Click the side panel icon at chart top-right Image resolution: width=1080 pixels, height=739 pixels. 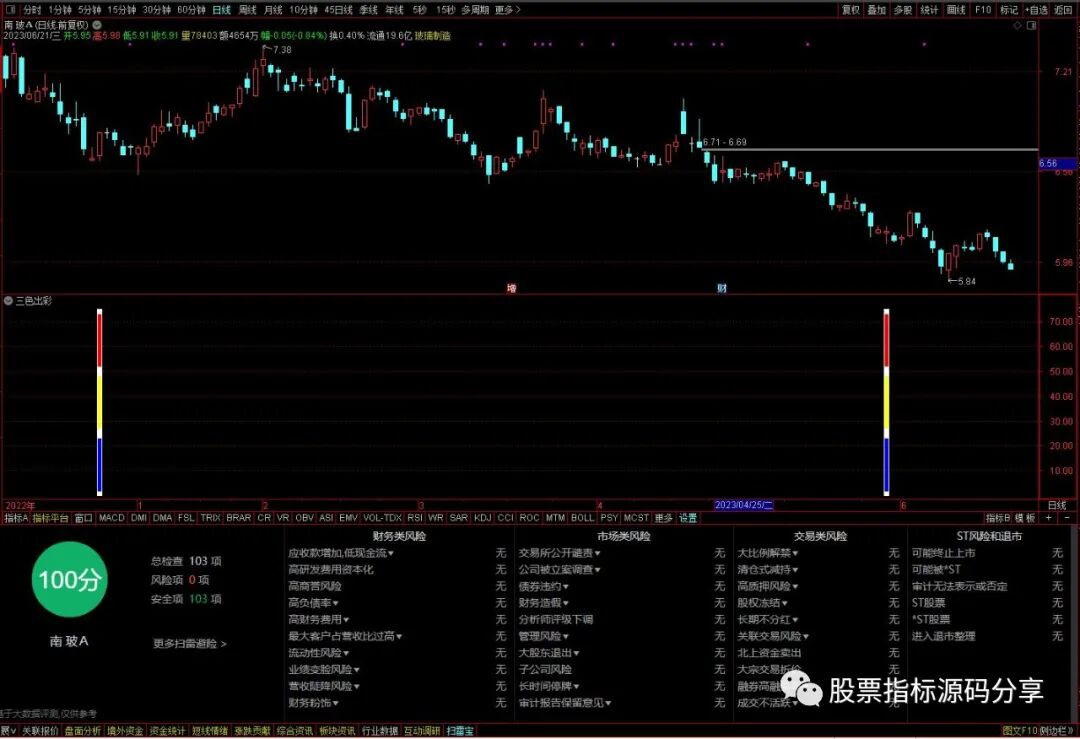pos(1032,25)
